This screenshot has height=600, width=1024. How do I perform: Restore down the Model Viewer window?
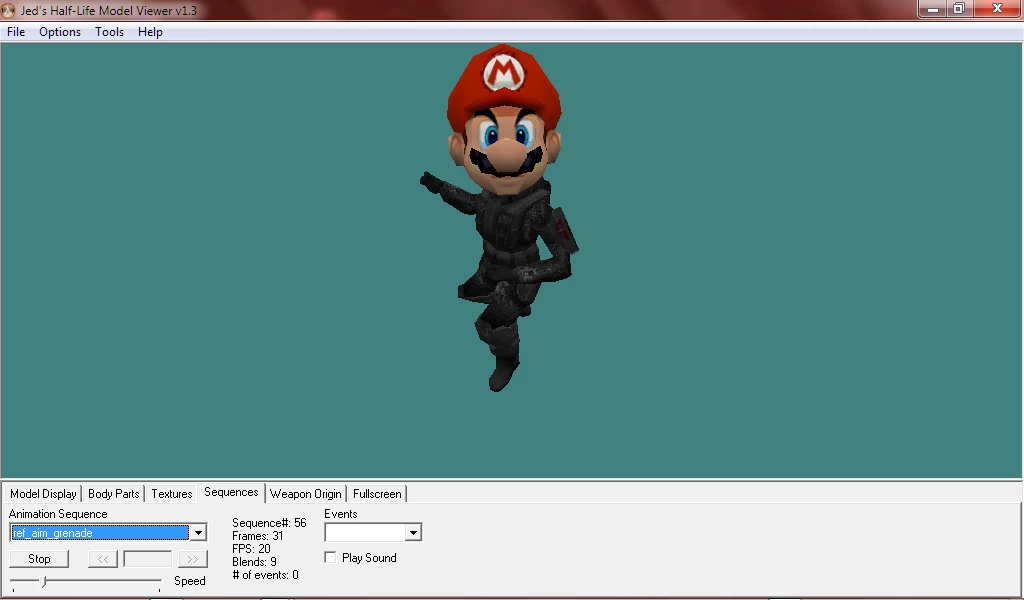click(x=959, y=9)
